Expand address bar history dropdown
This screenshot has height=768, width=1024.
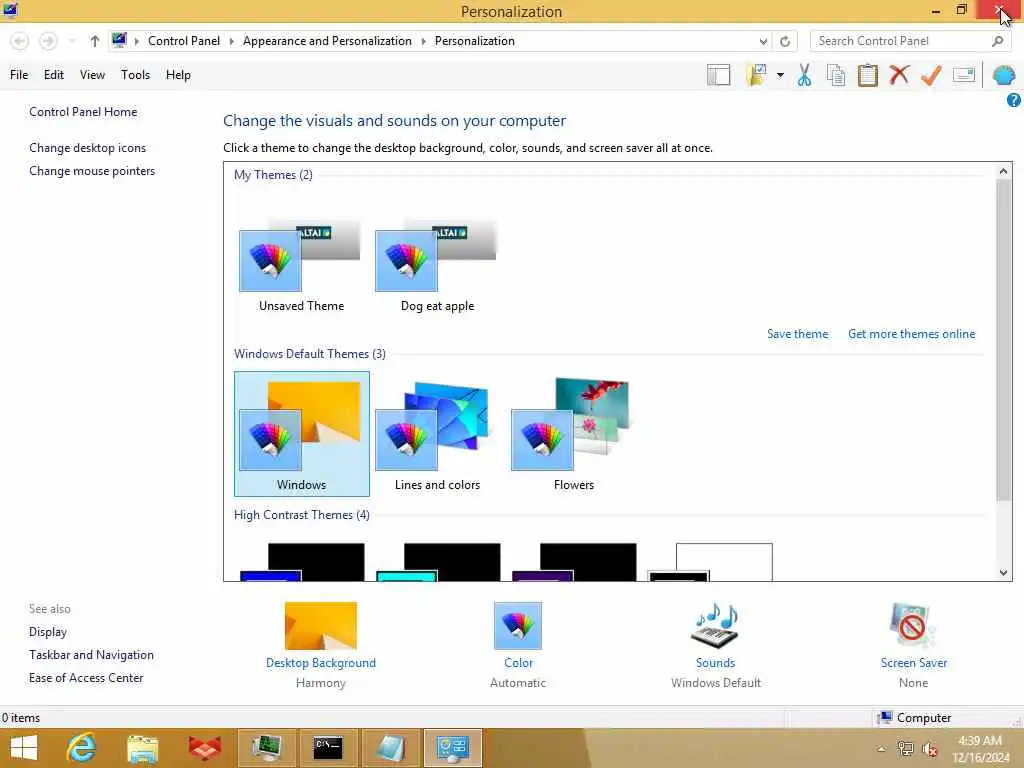tap(763, 41)
